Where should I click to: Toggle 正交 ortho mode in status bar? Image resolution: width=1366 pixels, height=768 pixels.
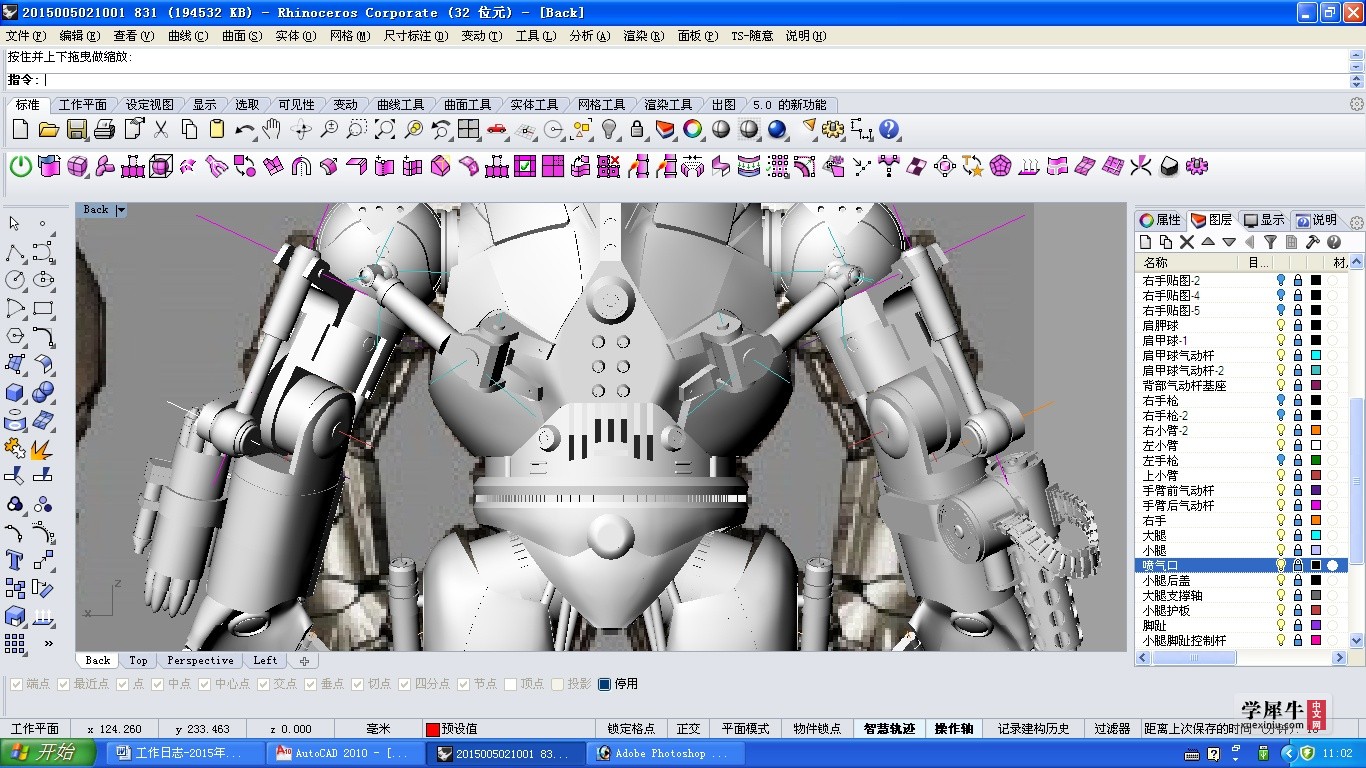[x=688, y=729]
